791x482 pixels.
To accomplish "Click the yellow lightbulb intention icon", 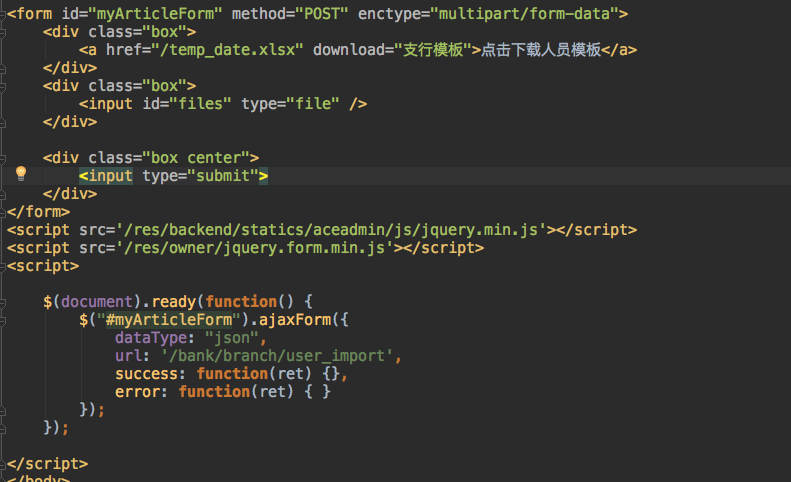I will click(x=21, y=173).
